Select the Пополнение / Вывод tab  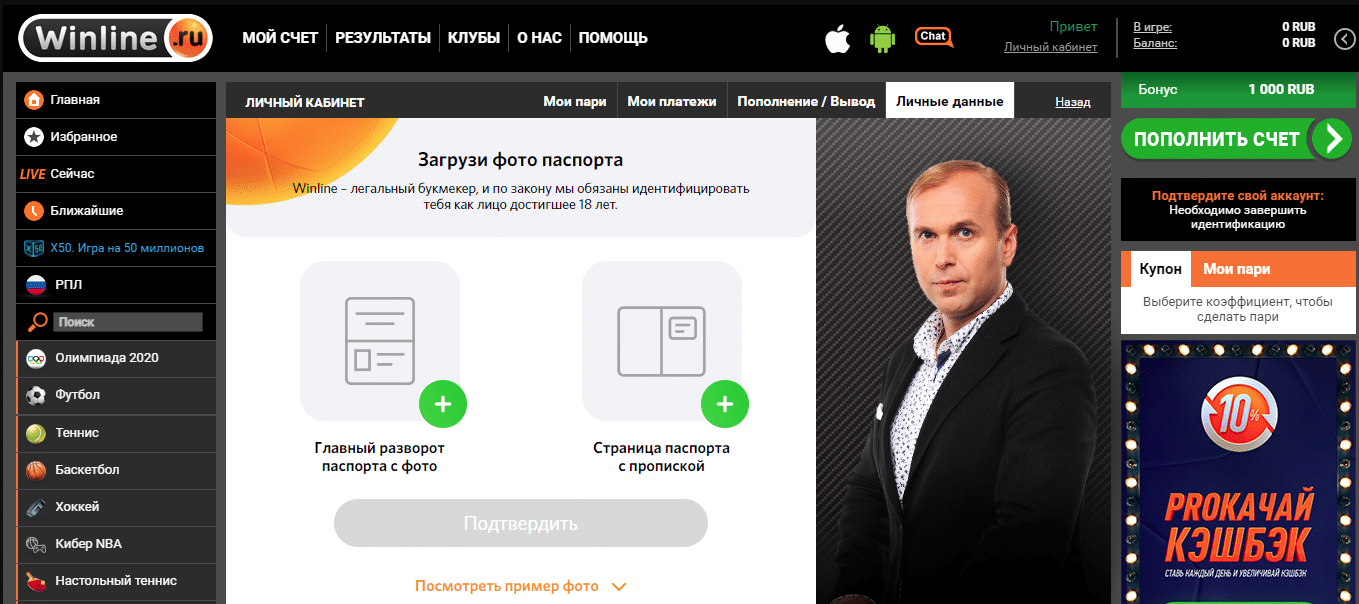coord(806,101)
